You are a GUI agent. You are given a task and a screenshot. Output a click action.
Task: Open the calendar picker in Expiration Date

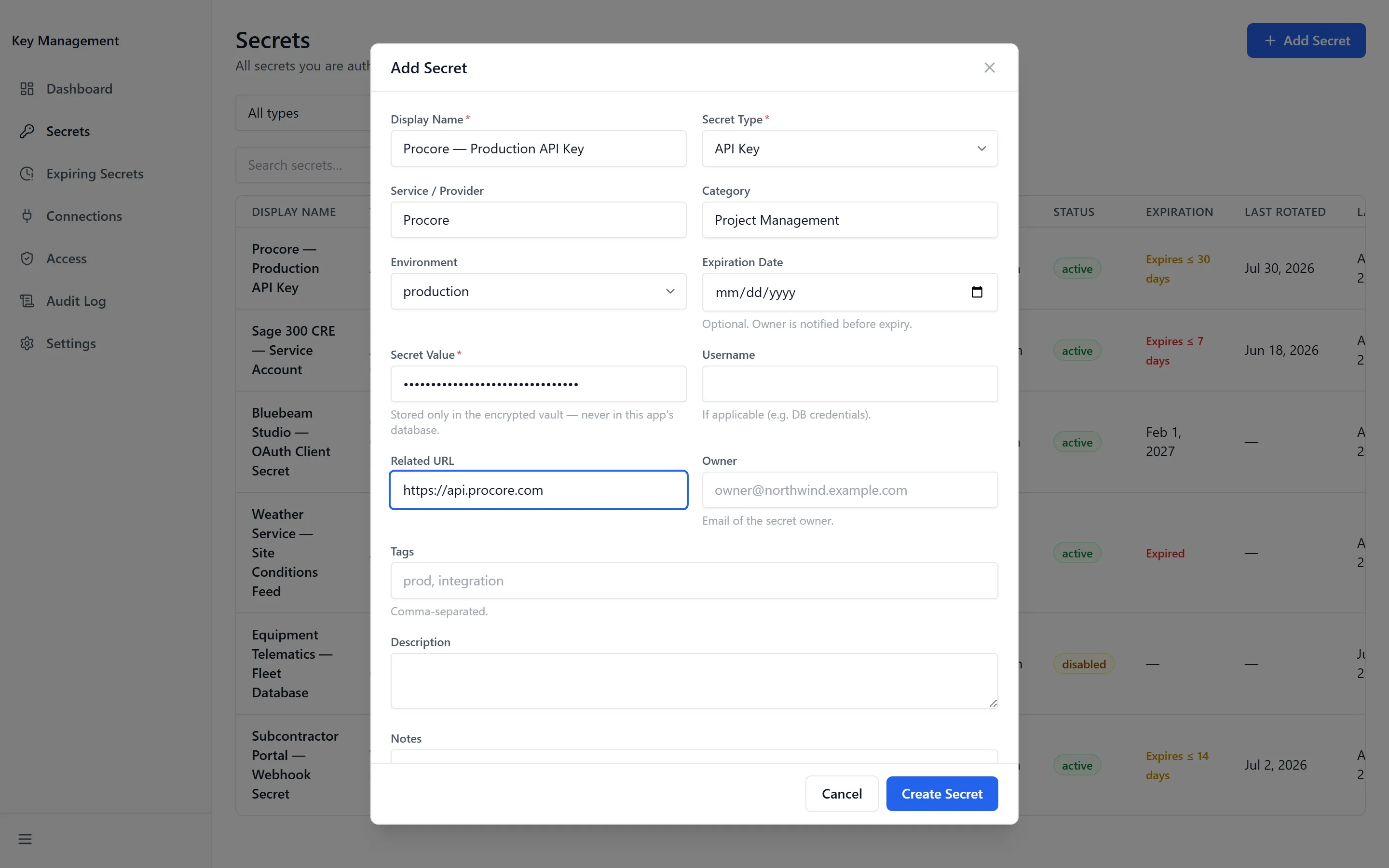pyautogui.click(x=976, y=292)
